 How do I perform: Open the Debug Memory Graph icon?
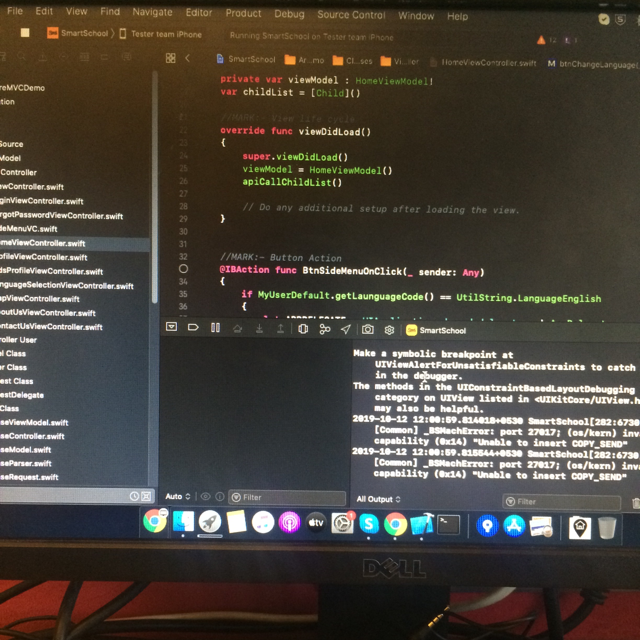325,329
